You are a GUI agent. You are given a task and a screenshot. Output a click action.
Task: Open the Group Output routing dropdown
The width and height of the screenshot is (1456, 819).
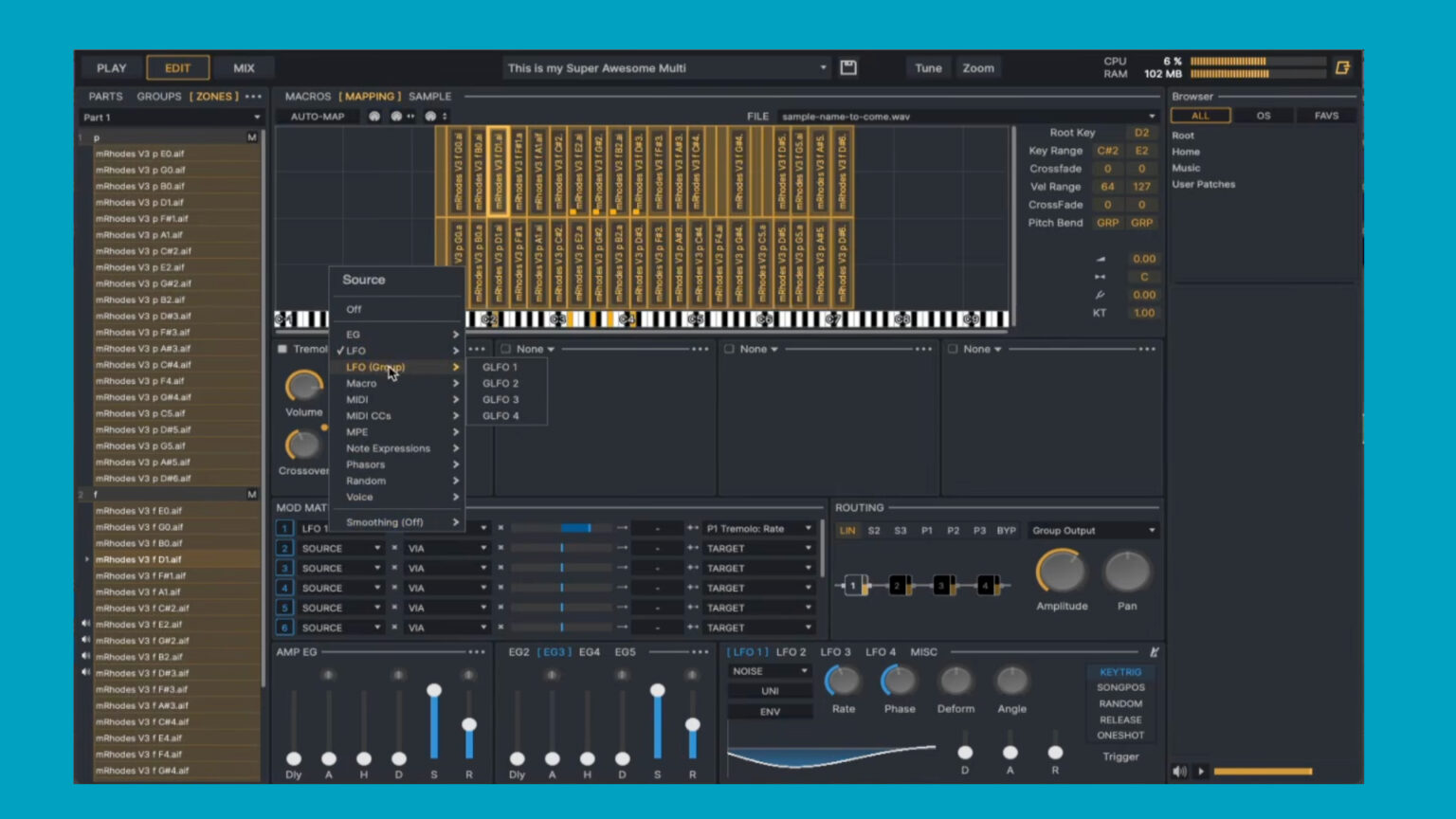click(1092, 530)
